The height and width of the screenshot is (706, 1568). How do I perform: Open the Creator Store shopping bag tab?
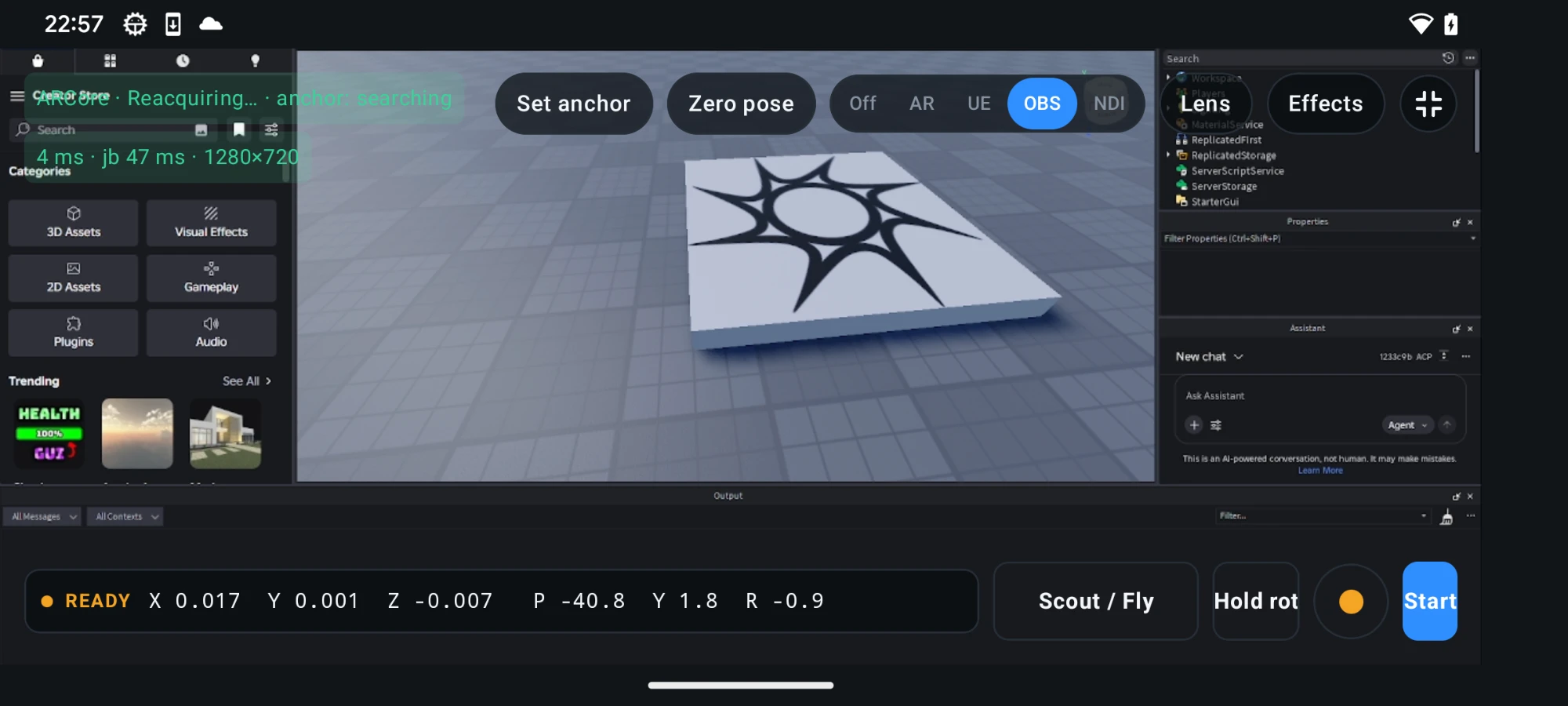pos(38,60)
